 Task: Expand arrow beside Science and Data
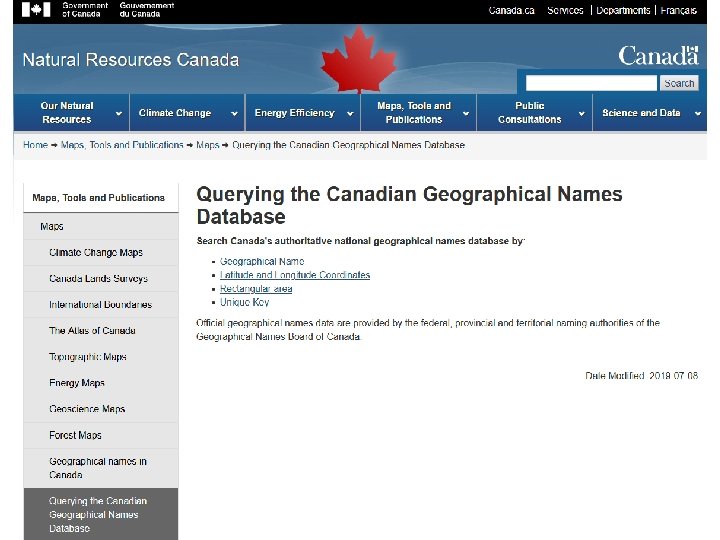click(x=698, y=113)
